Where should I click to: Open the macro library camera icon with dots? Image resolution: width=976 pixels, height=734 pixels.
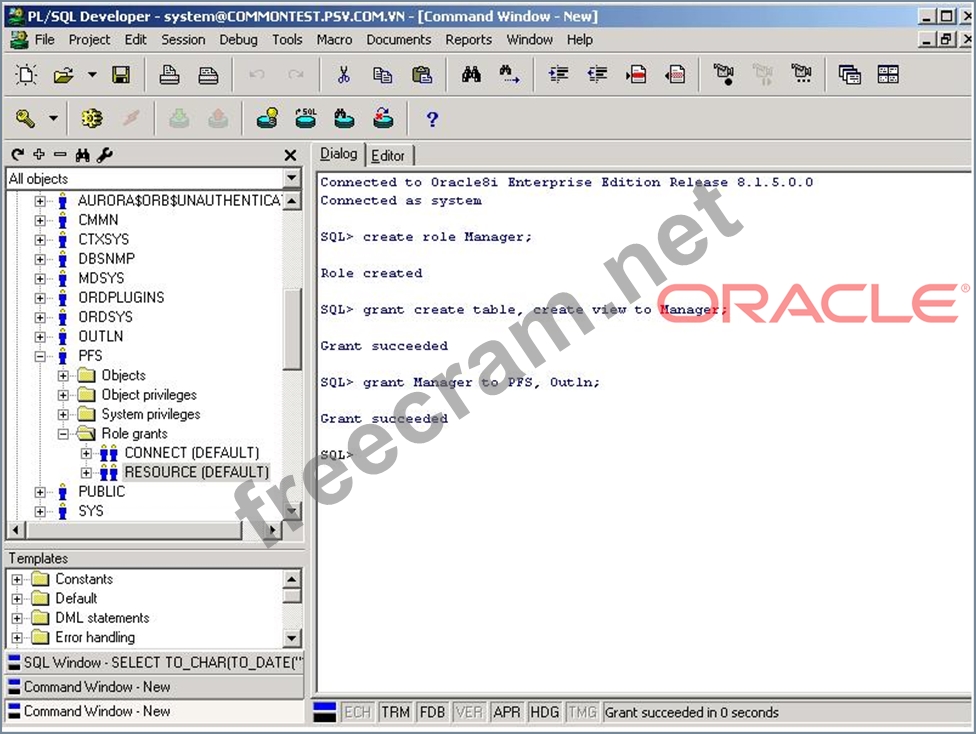pos(802,75)
